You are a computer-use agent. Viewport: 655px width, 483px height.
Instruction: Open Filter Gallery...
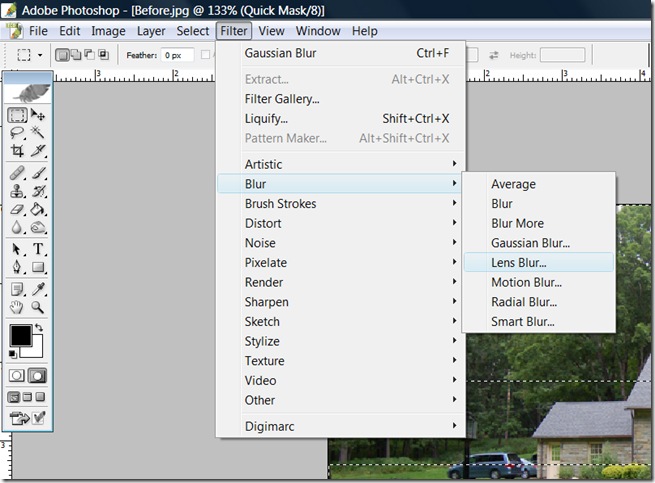(341, 99)
